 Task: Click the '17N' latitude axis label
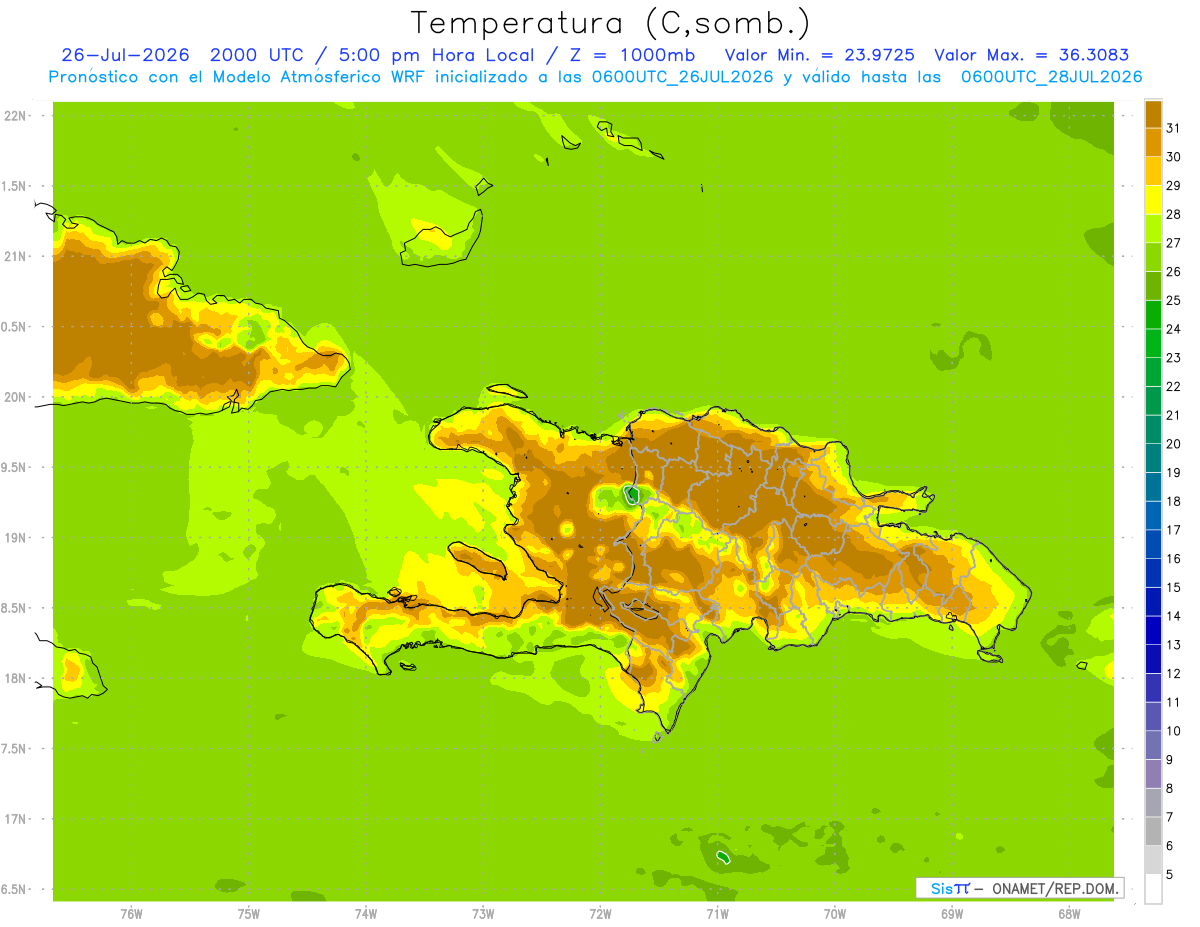(14, 819)
